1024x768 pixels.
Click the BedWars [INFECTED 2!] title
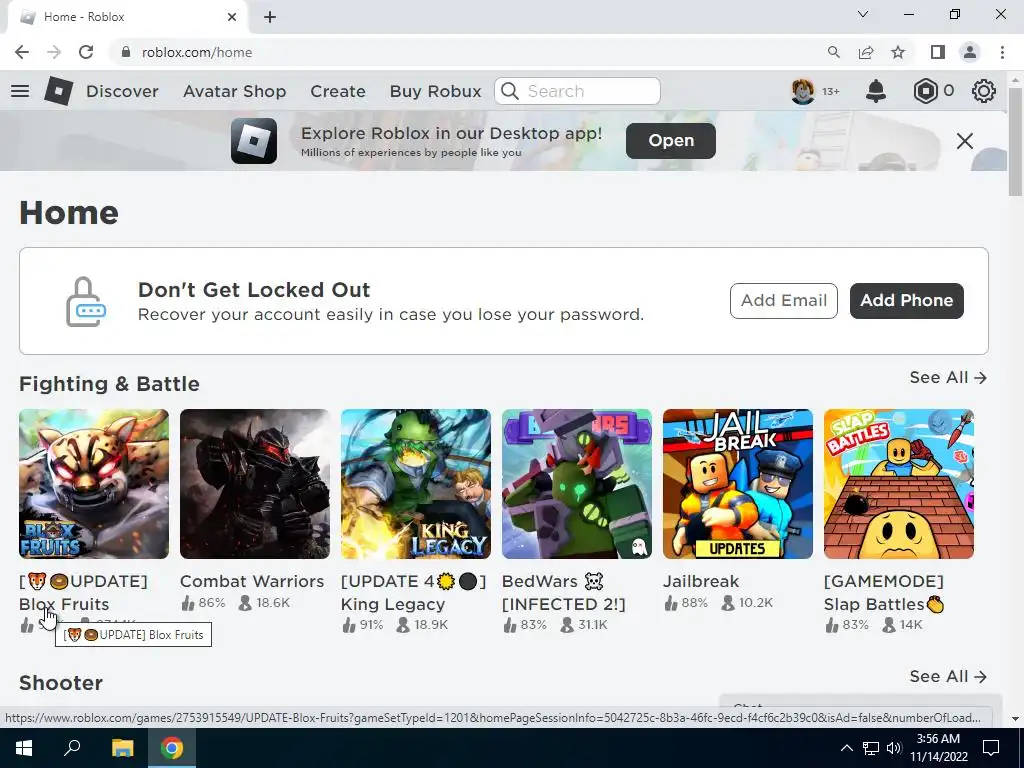pyautogui.click(x=564, y=593)
